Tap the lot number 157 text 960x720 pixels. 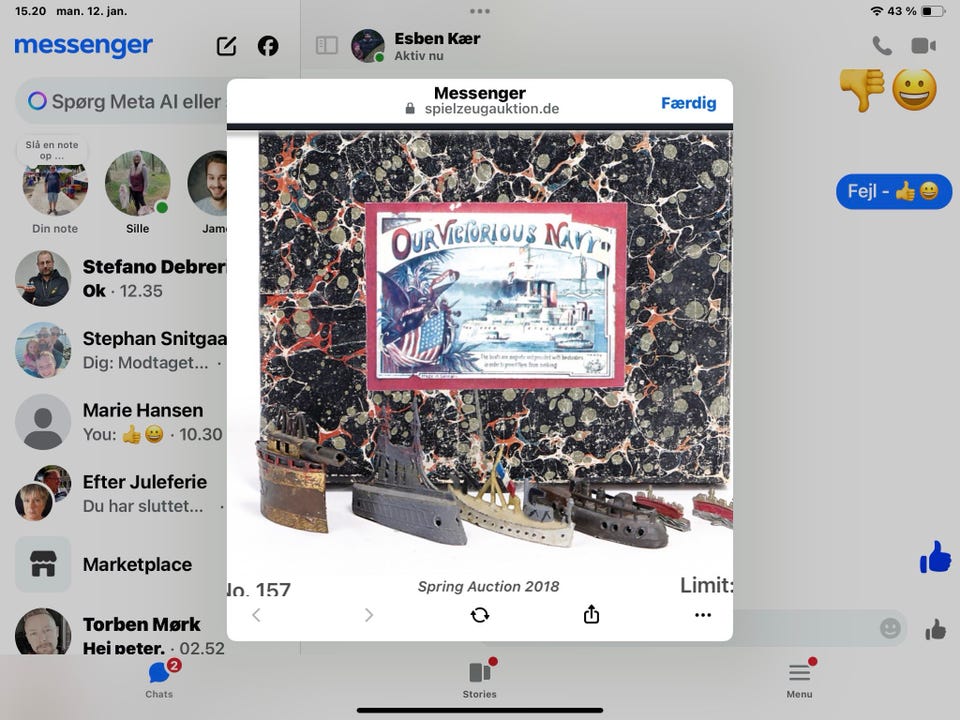(x=258, y=589)
